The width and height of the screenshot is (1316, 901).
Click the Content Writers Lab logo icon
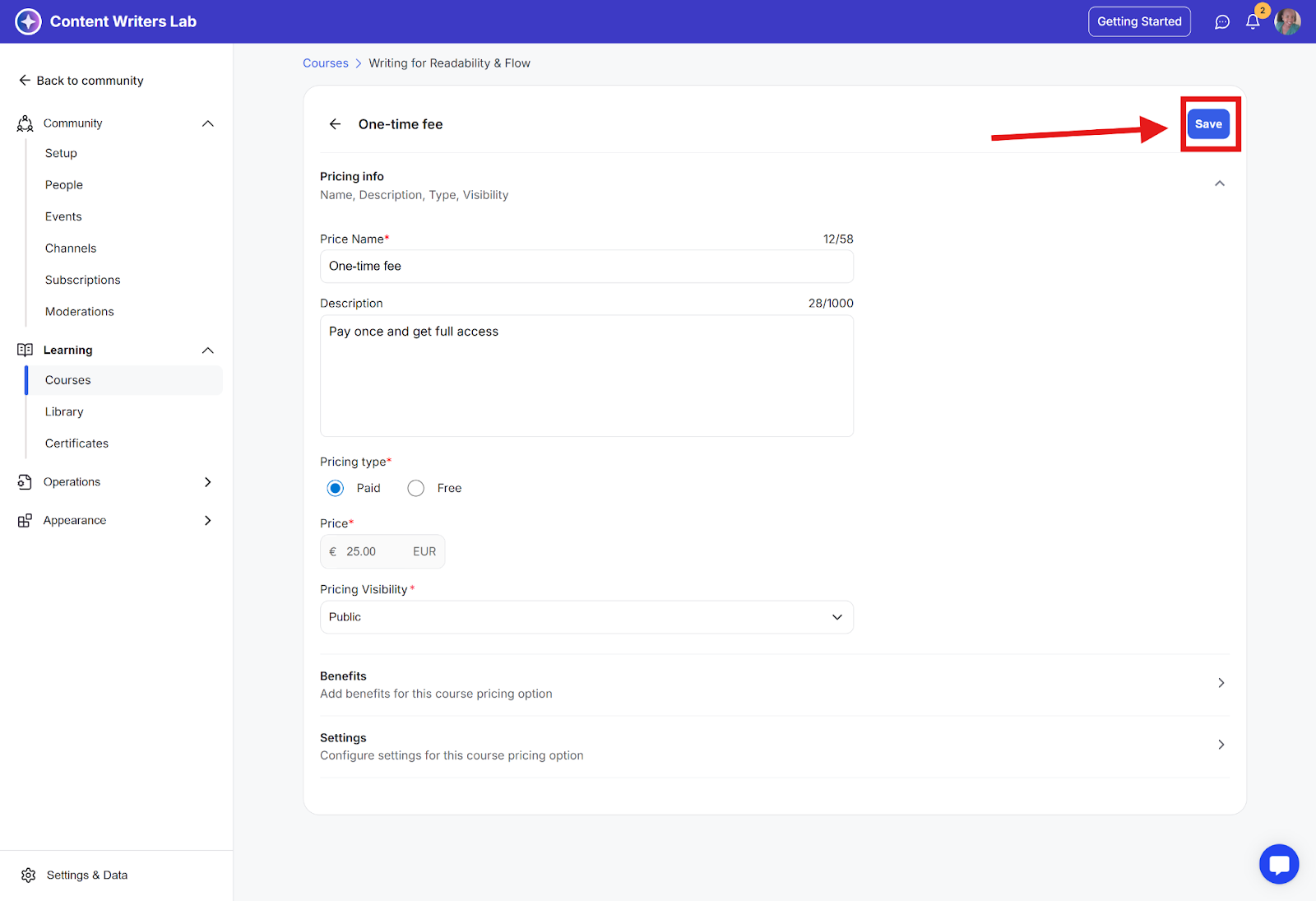(28, 21)
